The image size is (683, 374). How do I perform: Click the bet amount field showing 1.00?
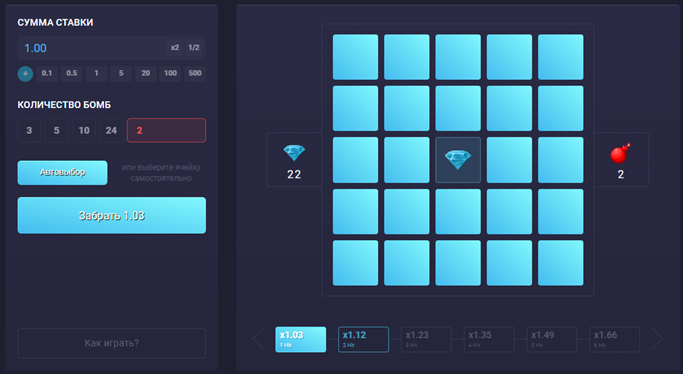tap(91, 48)
